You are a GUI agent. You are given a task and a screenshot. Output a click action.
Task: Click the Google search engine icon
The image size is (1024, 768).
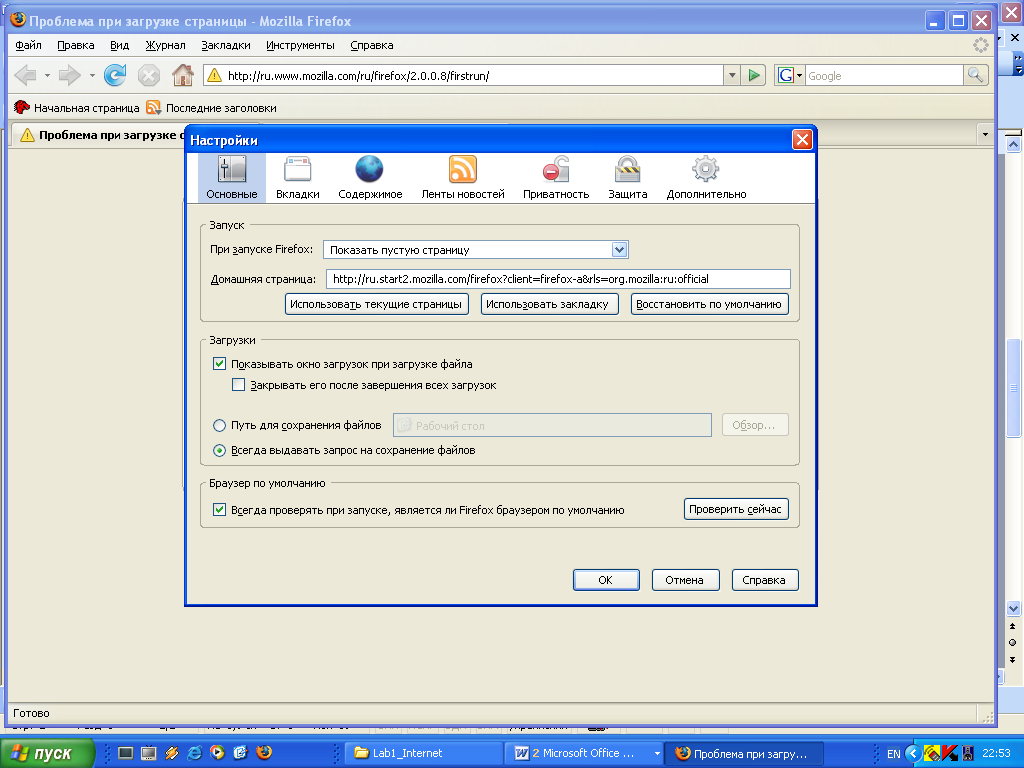coord(786,75)
